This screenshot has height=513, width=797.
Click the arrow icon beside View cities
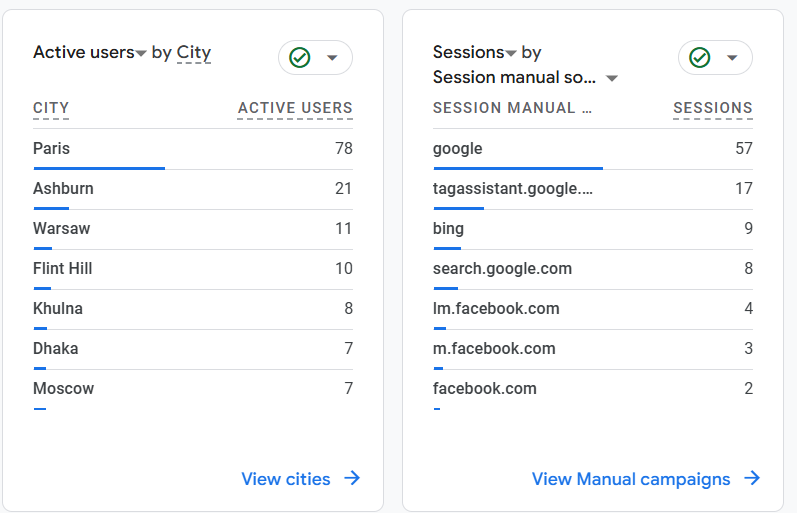point(352,478)
